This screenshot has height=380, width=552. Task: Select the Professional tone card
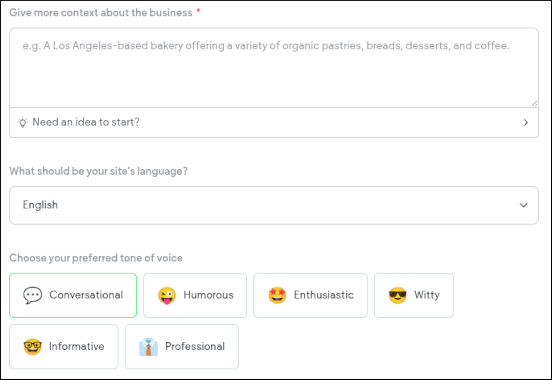click(182, 347)
